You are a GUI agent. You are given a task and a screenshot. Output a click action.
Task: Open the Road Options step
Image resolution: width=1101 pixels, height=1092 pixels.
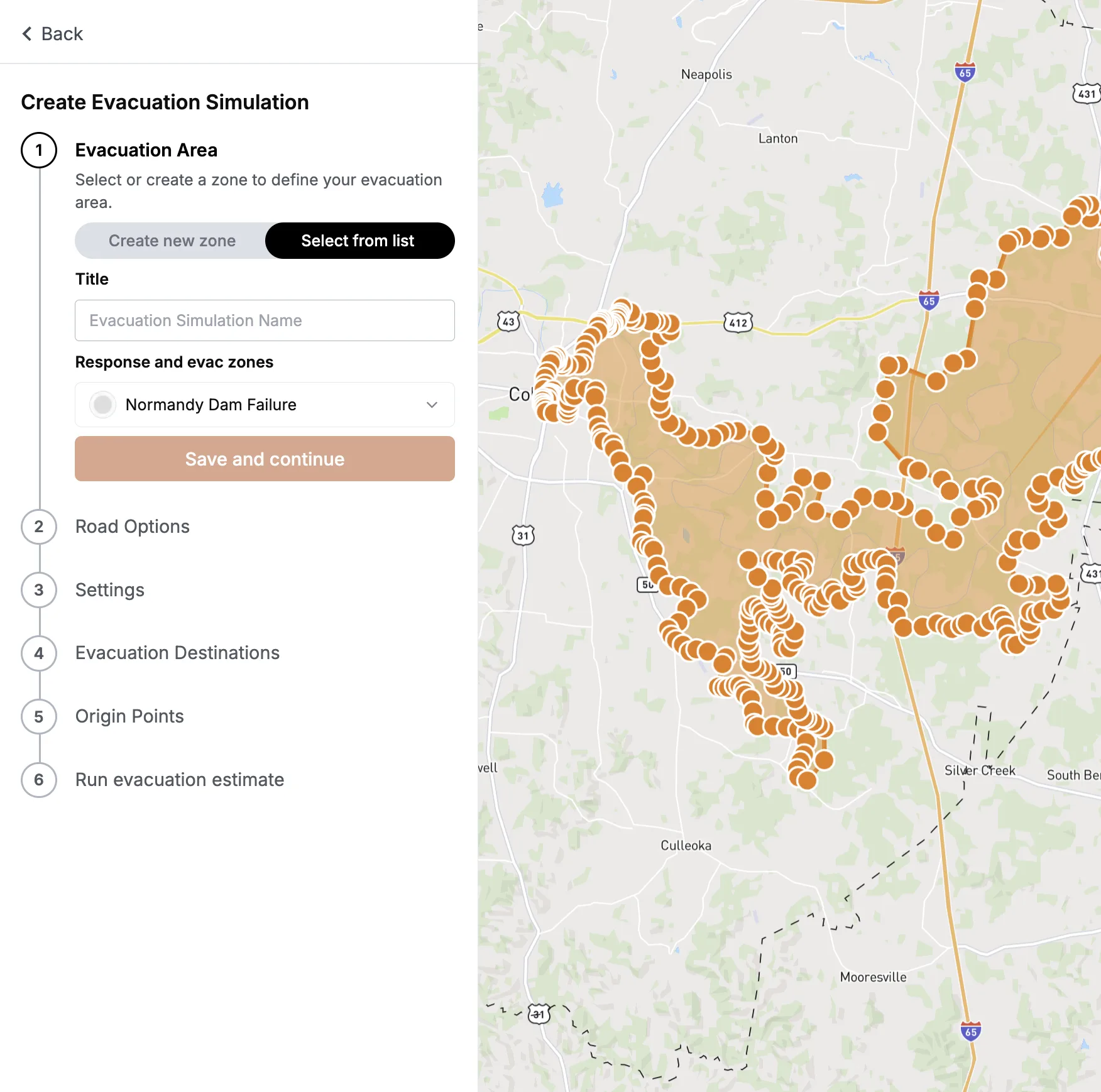132,527
